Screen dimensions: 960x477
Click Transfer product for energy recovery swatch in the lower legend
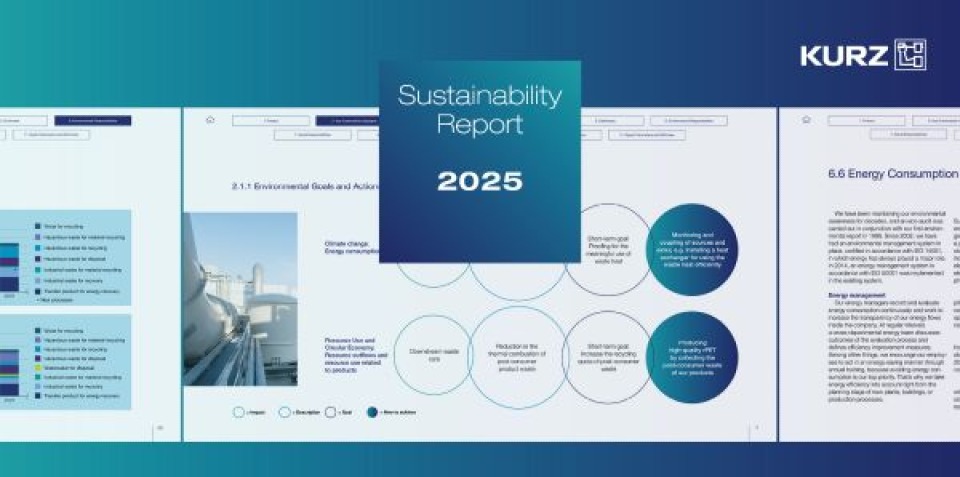(x=39, y=396)
